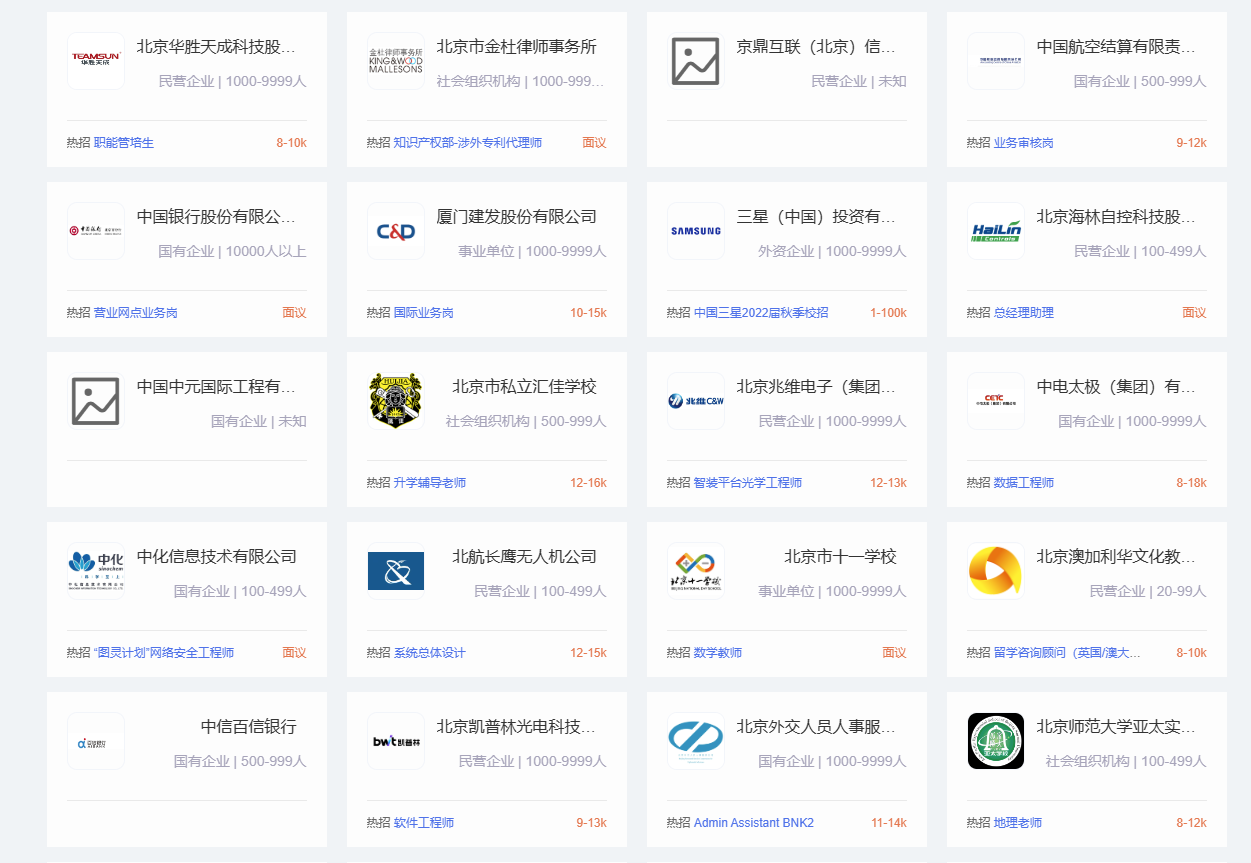The image size is (1251, 863).
Task: View the Admin Assistant BNK2 job posting
Action: click(x=754, y=823)
